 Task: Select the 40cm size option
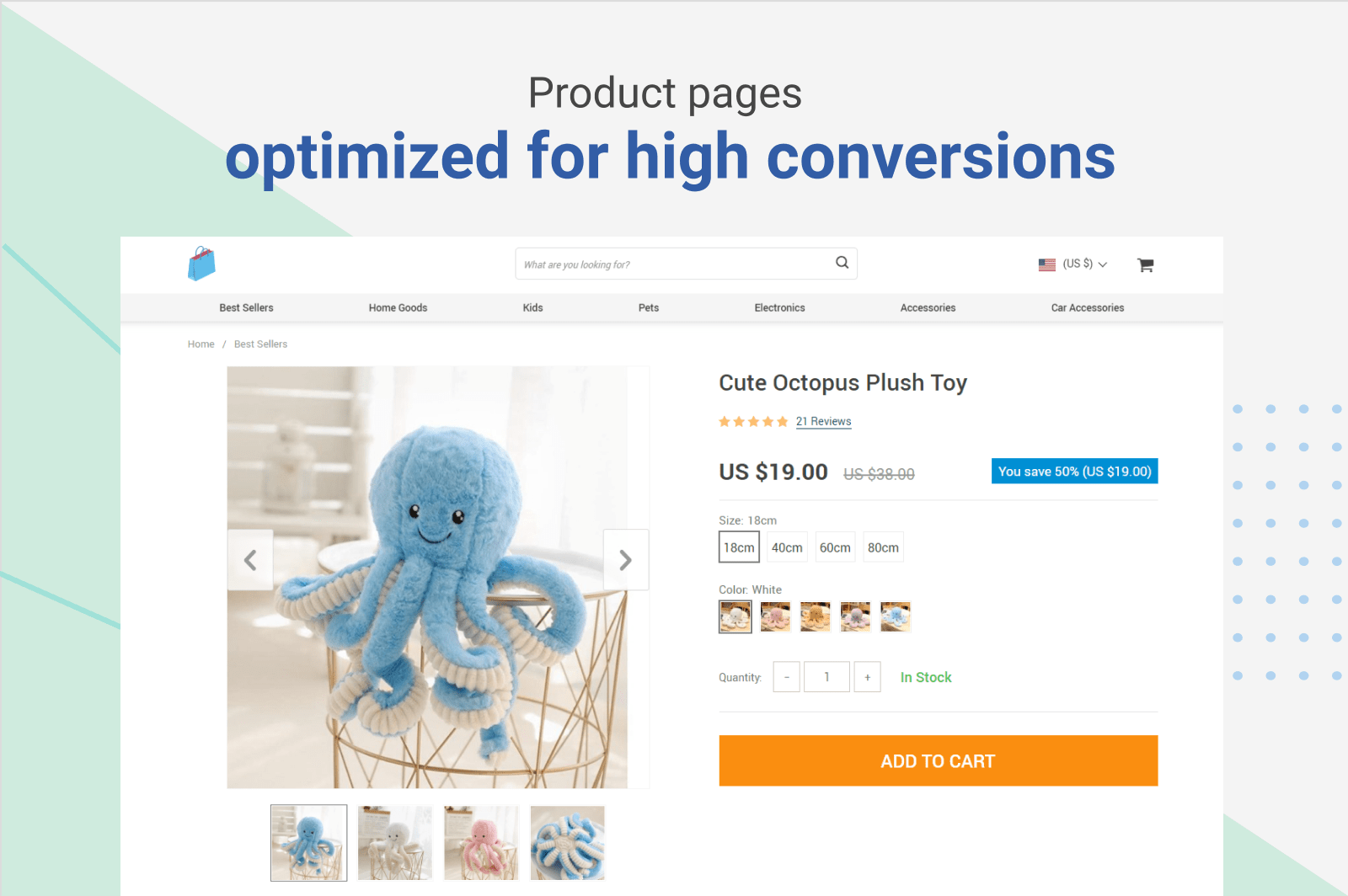787,547
